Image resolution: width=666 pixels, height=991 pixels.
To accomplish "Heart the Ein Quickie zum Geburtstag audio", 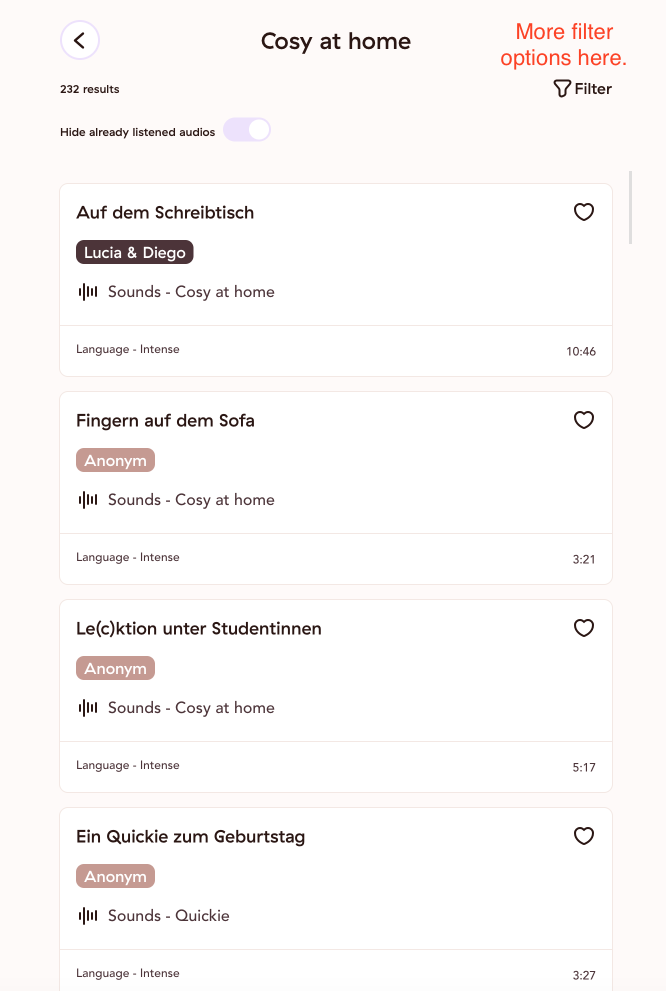I will (x=584, y=836).
